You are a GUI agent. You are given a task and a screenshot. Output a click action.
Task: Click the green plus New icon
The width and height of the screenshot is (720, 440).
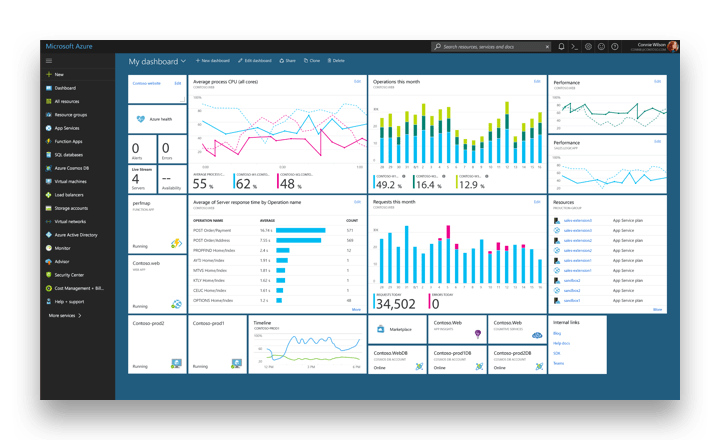coord(49,74)
